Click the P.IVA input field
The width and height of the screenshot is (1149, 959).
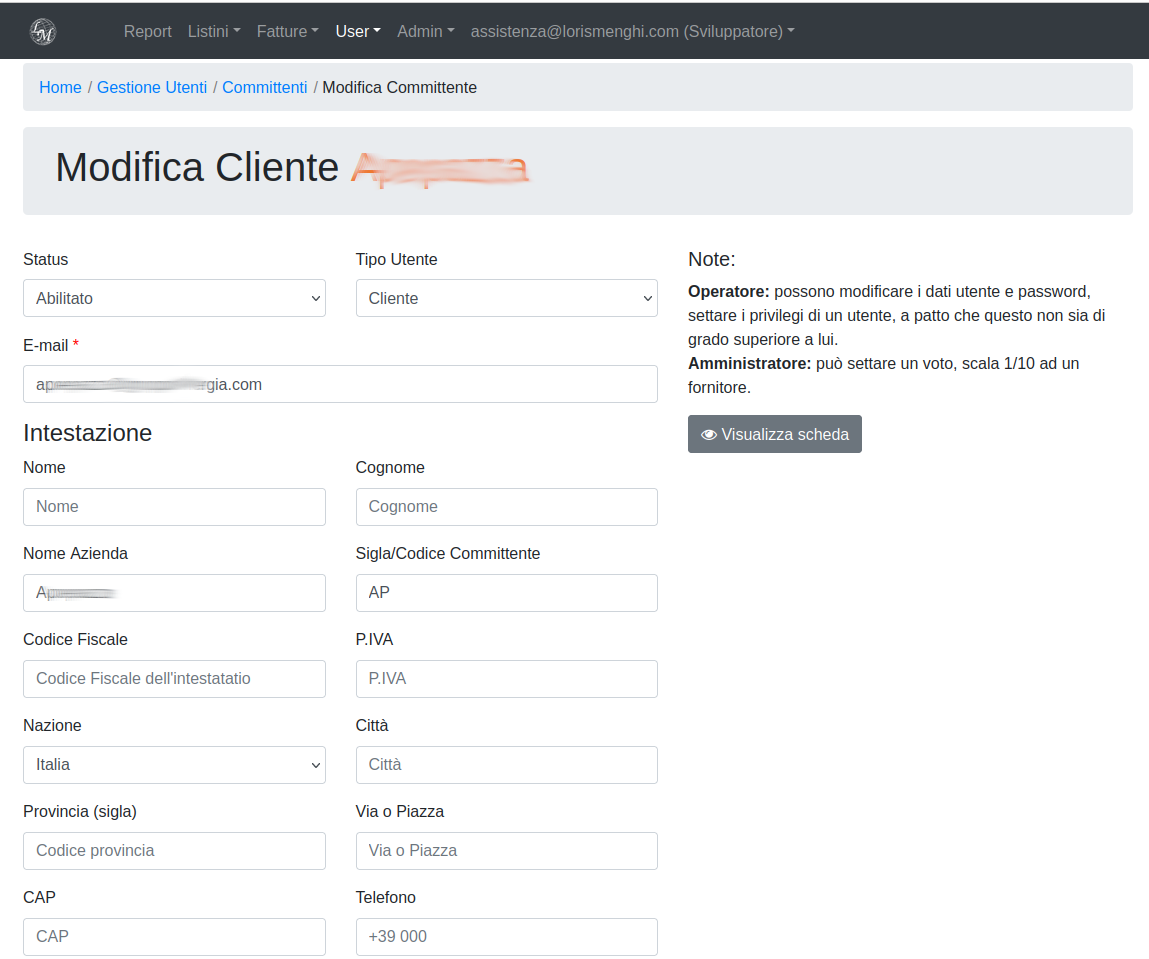point(506,679)
